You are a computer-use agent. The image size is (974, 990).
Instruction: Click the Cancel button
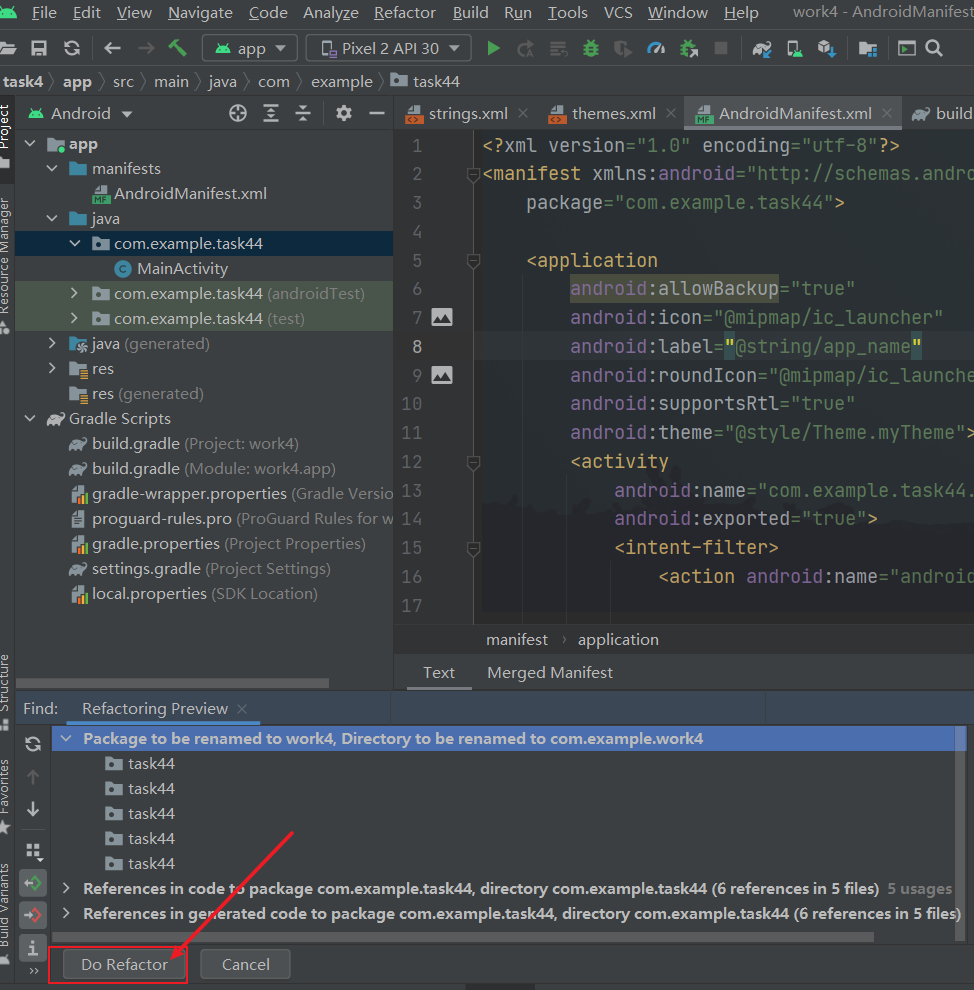click(x=245, y=964)
